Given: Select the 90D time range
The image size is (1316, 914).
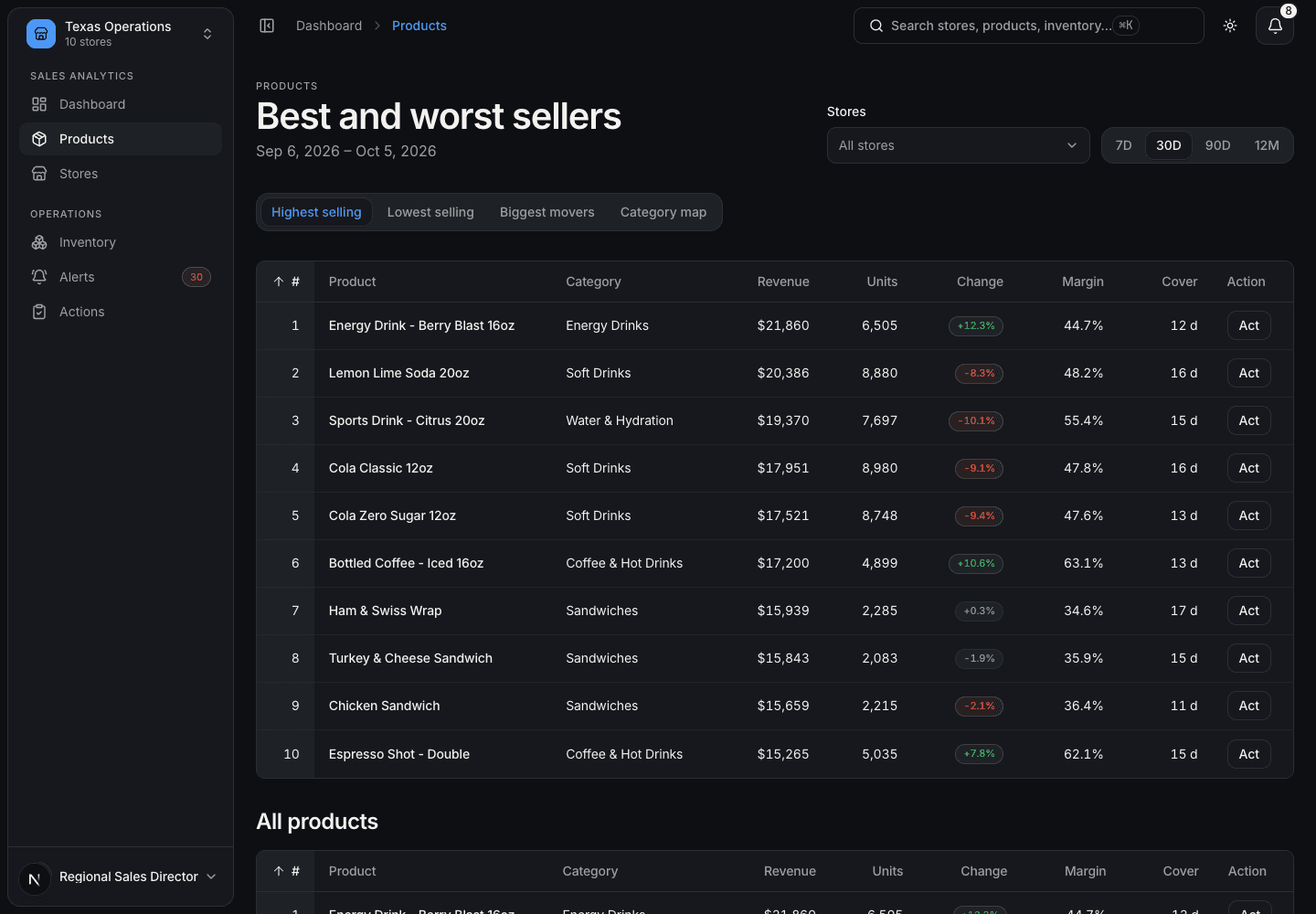Looking at the screenshot, I should (x=1217, y=145).
